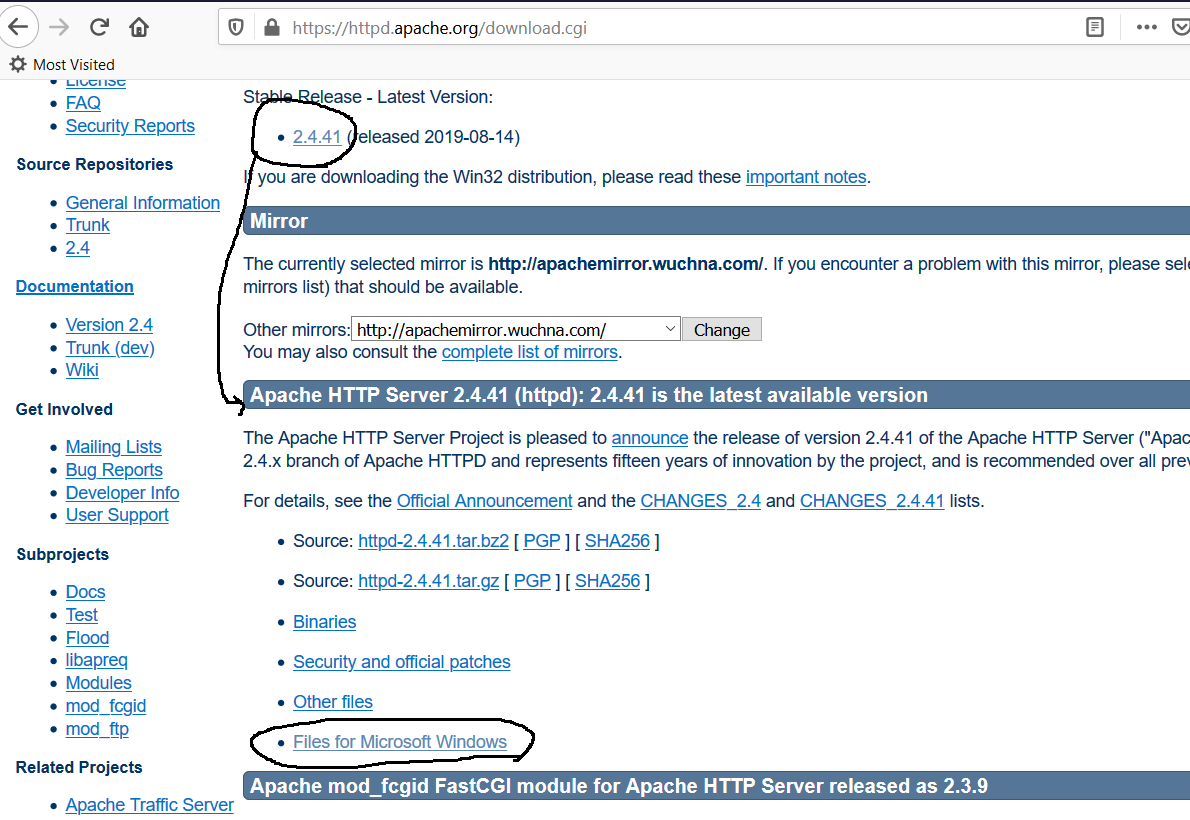Open FAQ link in sidebar
Image resolution: width=1190 pixels, height=820 pixels.
tap(83, 103)
